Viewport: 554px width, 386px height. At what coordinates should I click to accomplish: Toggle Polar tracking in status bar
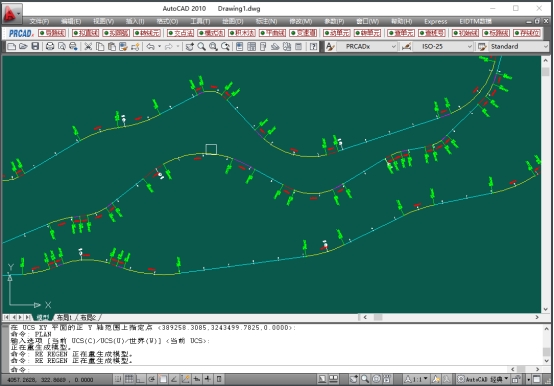(152, 379)
